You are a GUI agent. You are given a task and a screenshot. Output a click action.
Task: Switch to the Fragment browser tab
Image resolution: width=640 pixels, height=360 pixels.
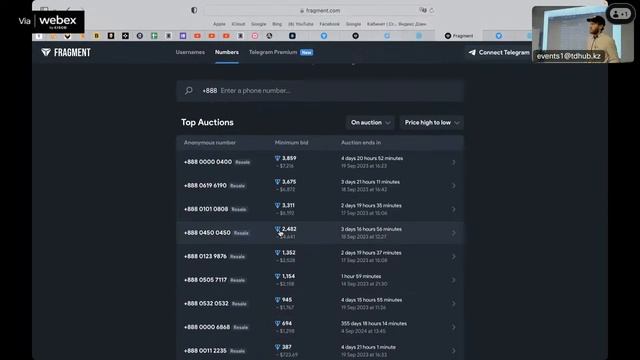459,36
